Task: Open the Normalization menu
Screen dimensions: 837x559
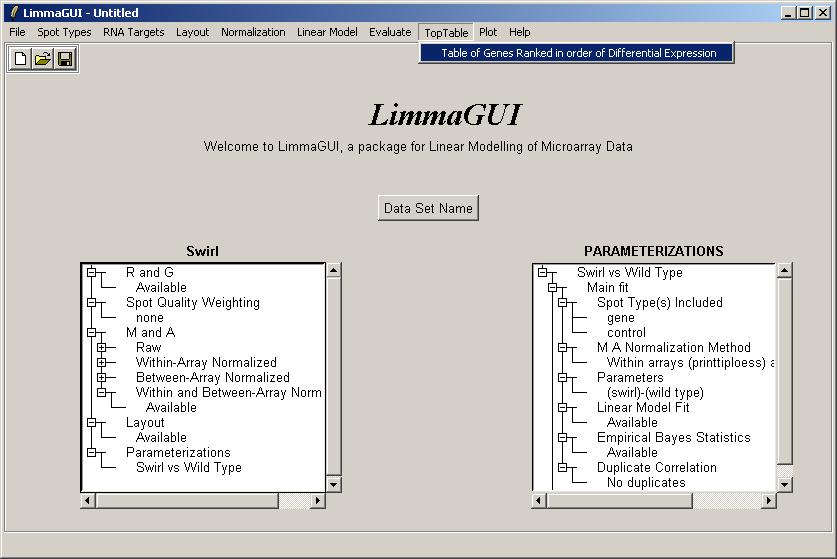Action: [x=253, y=32]
